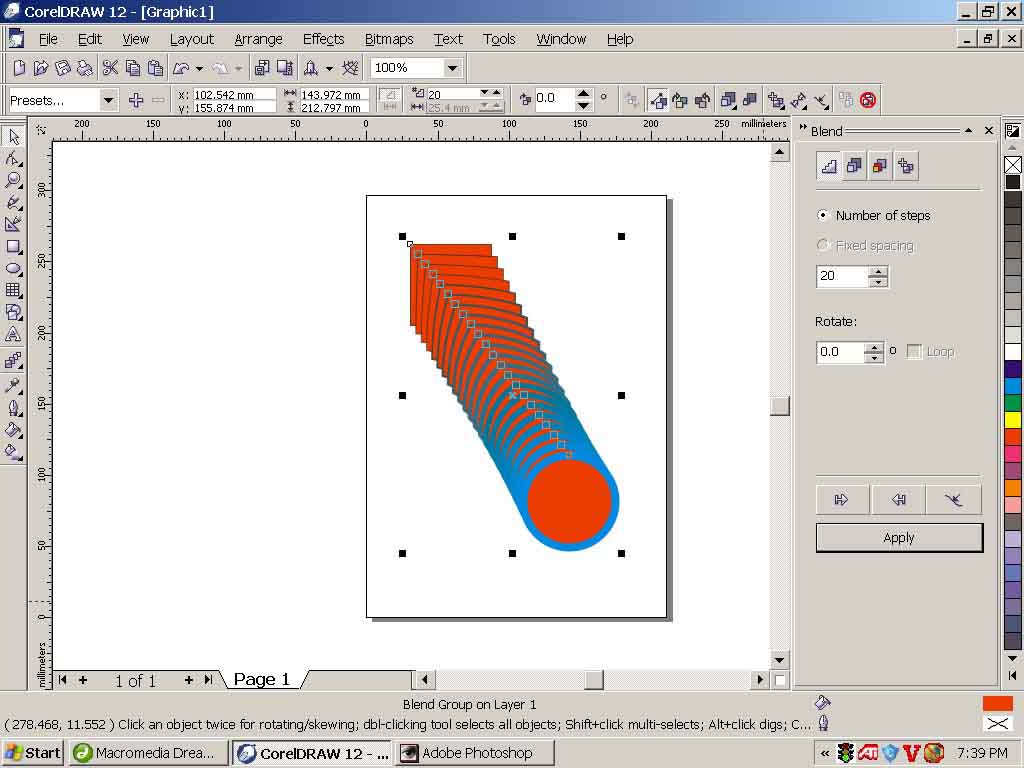This screenshot has height=768, width=1024.
Task: Select the Rectangle tool
Action: click(x=13, y=246)
